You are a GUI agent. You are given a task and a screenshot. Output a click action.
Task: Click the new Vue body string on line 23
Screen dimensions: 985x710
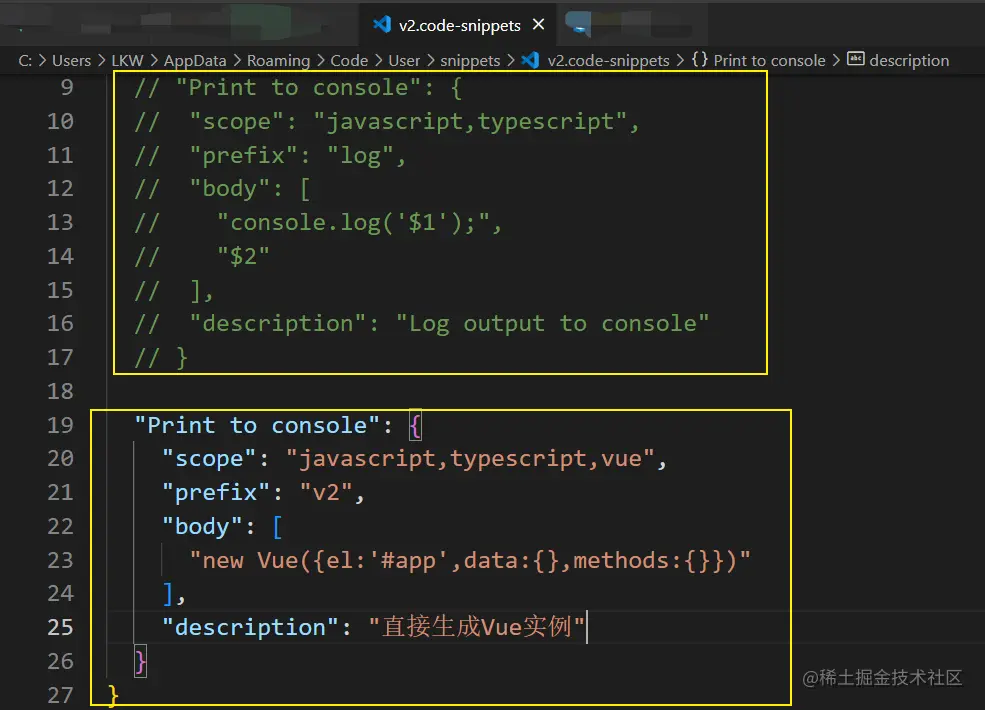tap(470, 560)
